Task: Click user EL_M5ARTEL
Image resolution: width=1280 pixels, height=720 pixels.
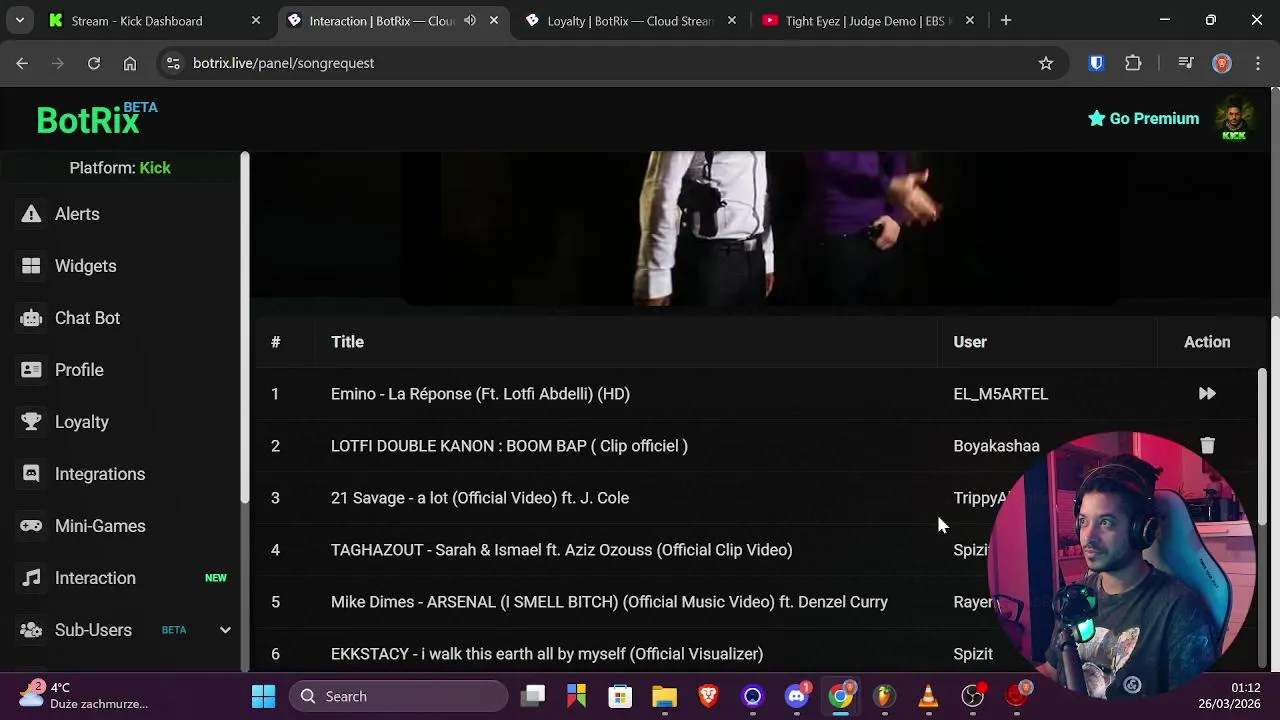Action: click(x=1001, y=394)
